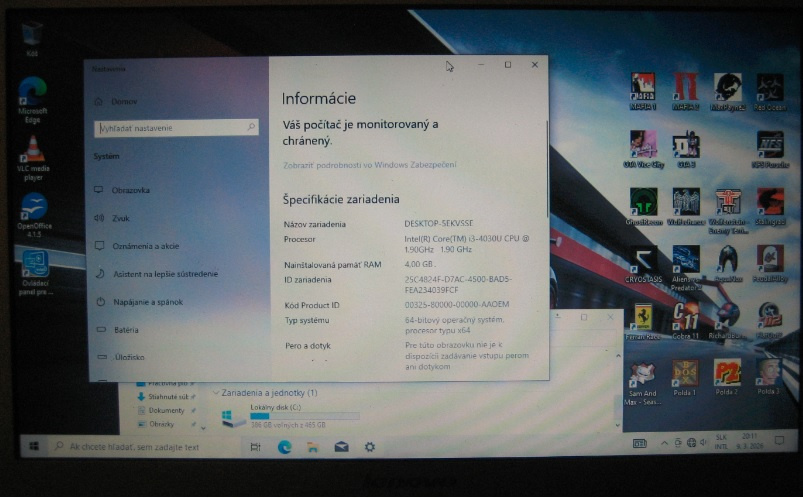This screenshot has width=803, height=498.
Task: Open File Explorer from the taskbar
Action: (312, 447)
